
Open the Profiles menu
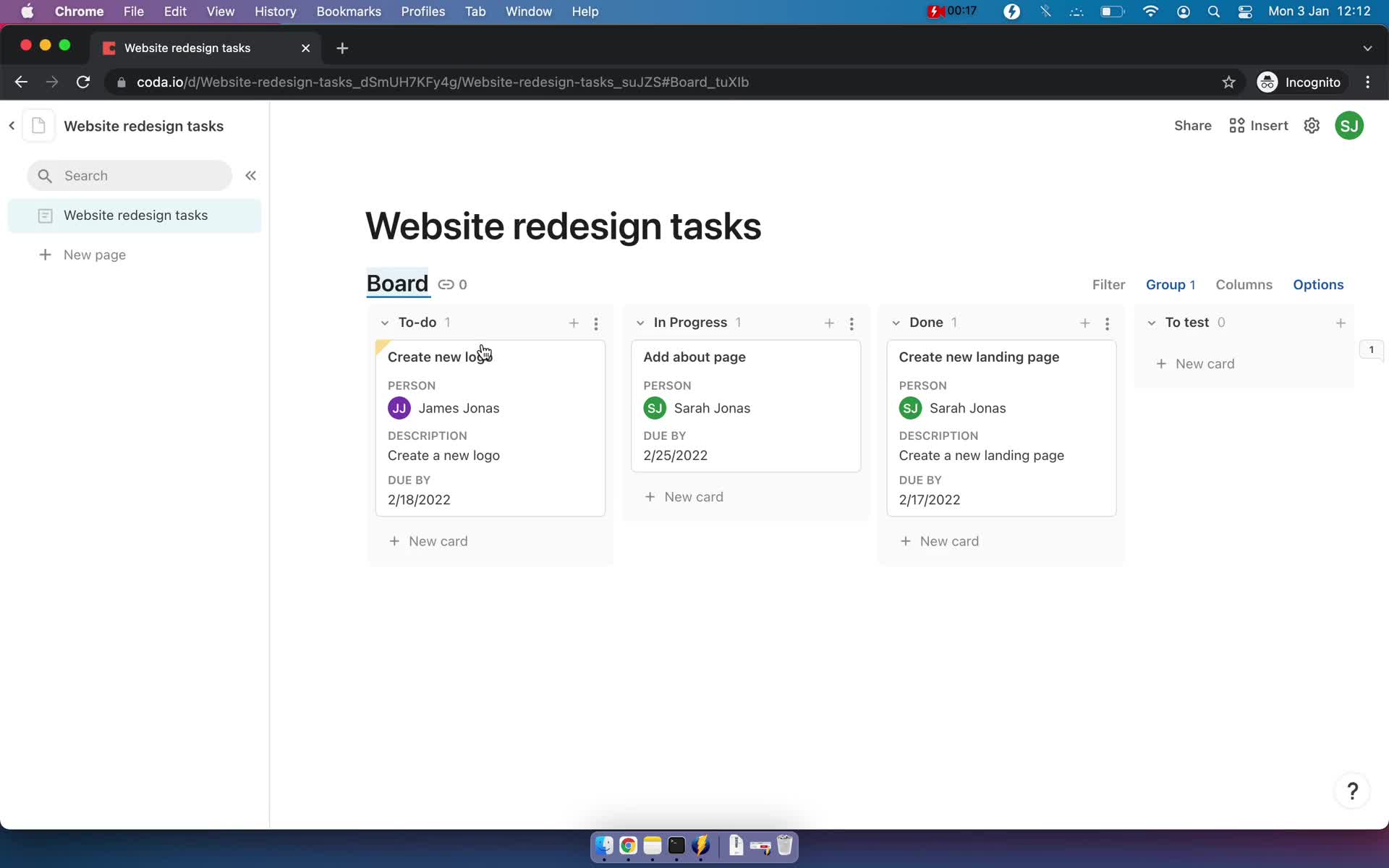[x=423, y=12]
